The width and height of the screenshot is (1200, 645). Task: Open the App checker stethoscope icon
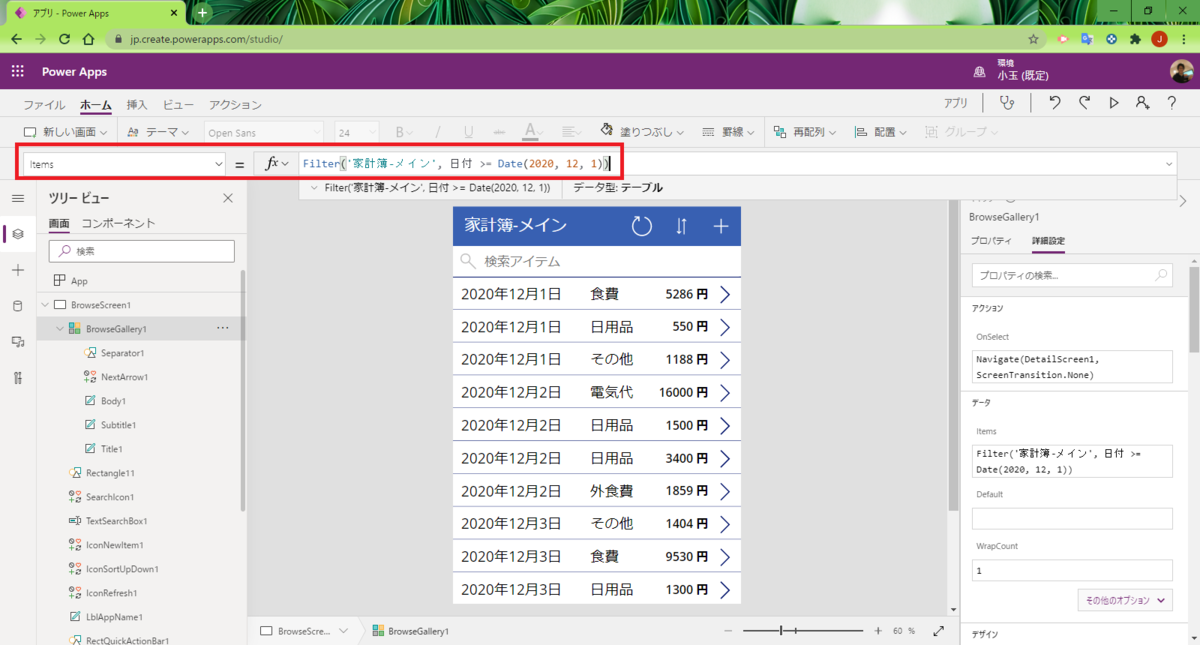click(1007, 103)
